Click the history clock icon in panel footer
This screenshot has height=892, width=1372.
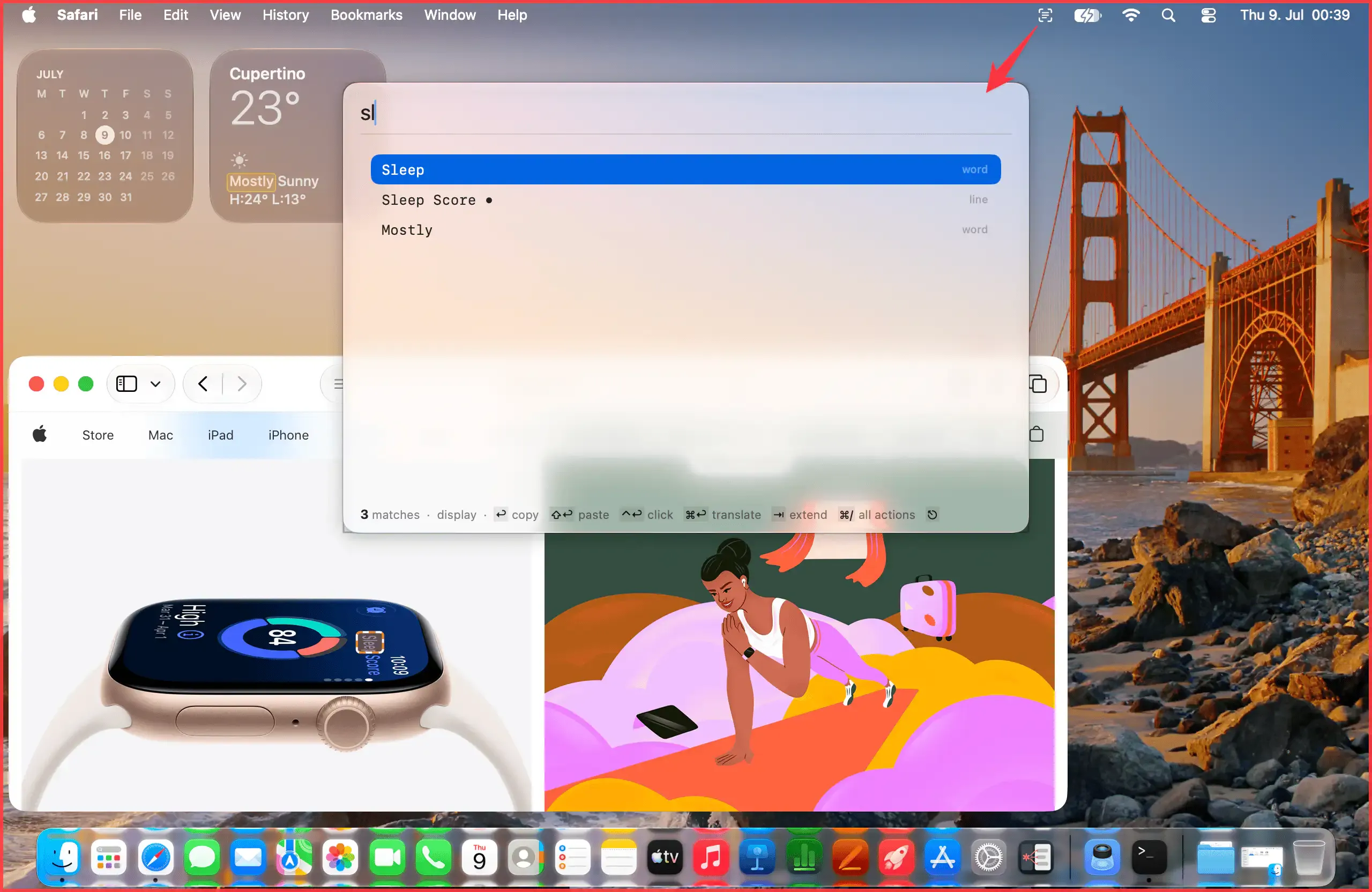pos(932,514)
